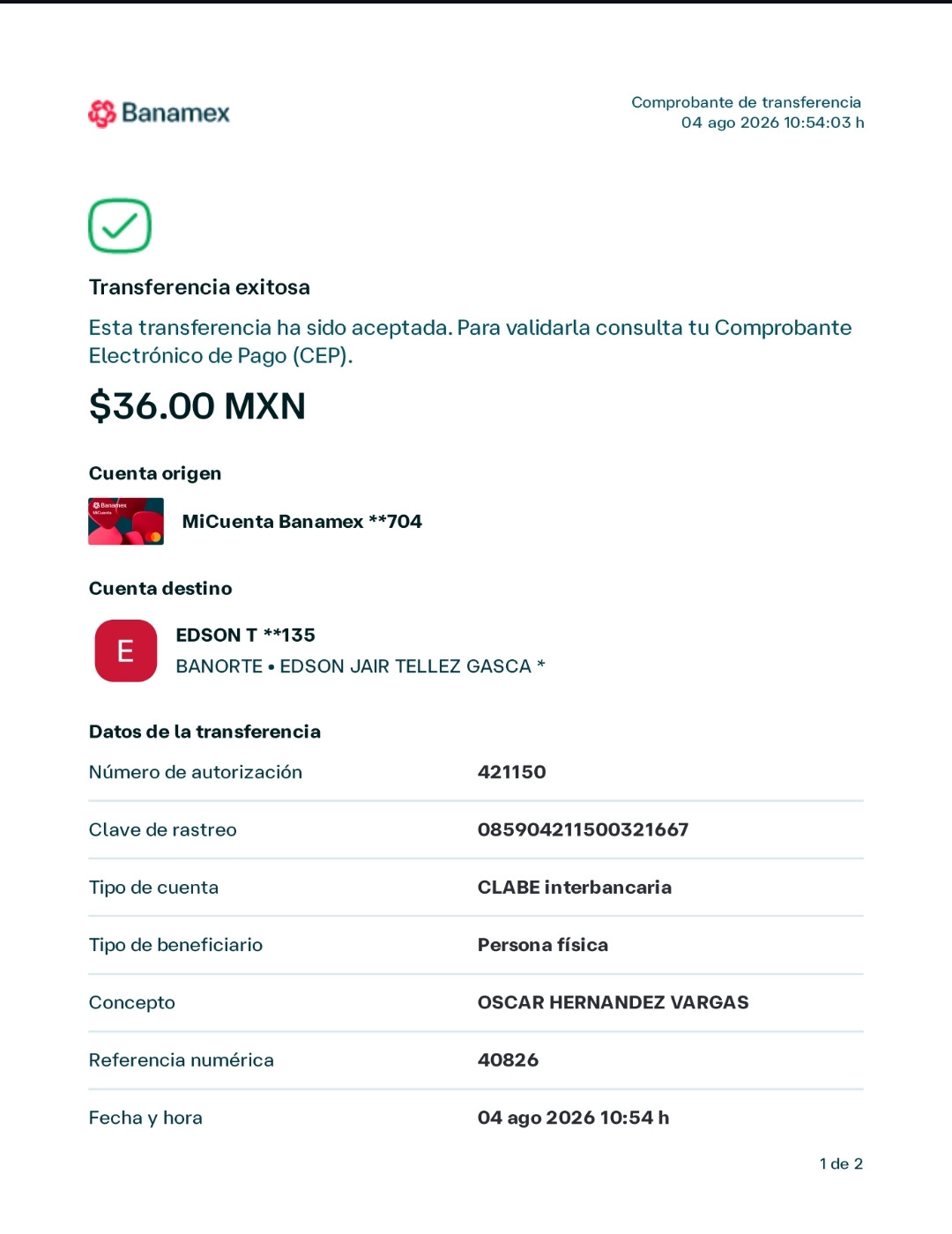Click Referencia numérica value 40826
The height and width of the screenshot is (1234, 952).
[508, 1060]
